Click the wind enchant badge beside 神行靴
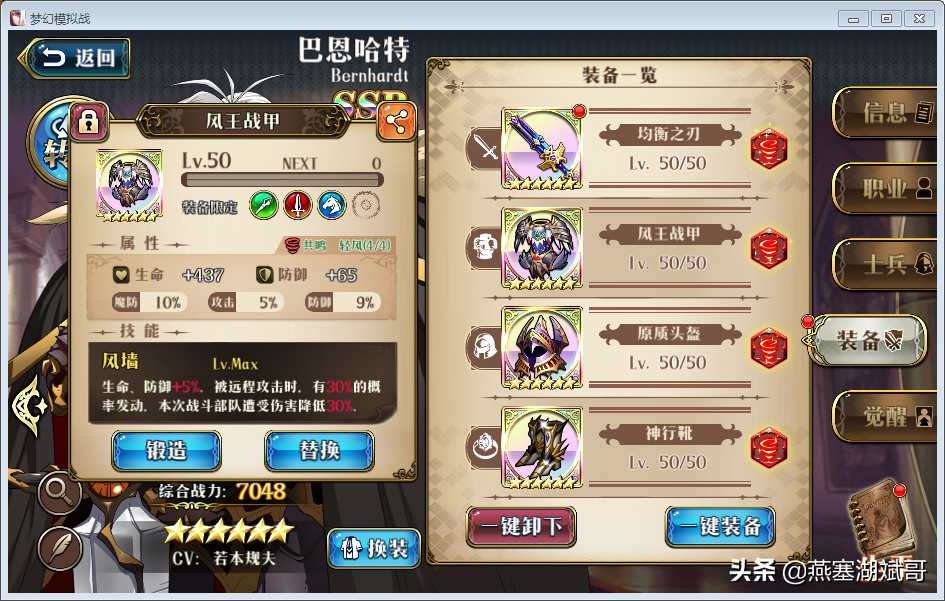The height and width of the screenshot is (601, 945). coord(769,447)
